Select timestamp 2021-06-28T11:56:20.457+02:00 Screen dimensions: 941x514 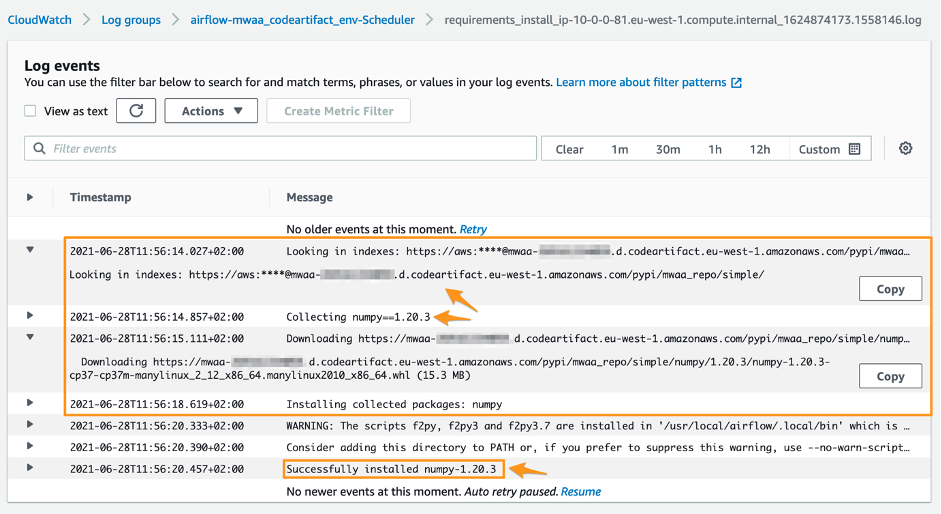point(157,469)
